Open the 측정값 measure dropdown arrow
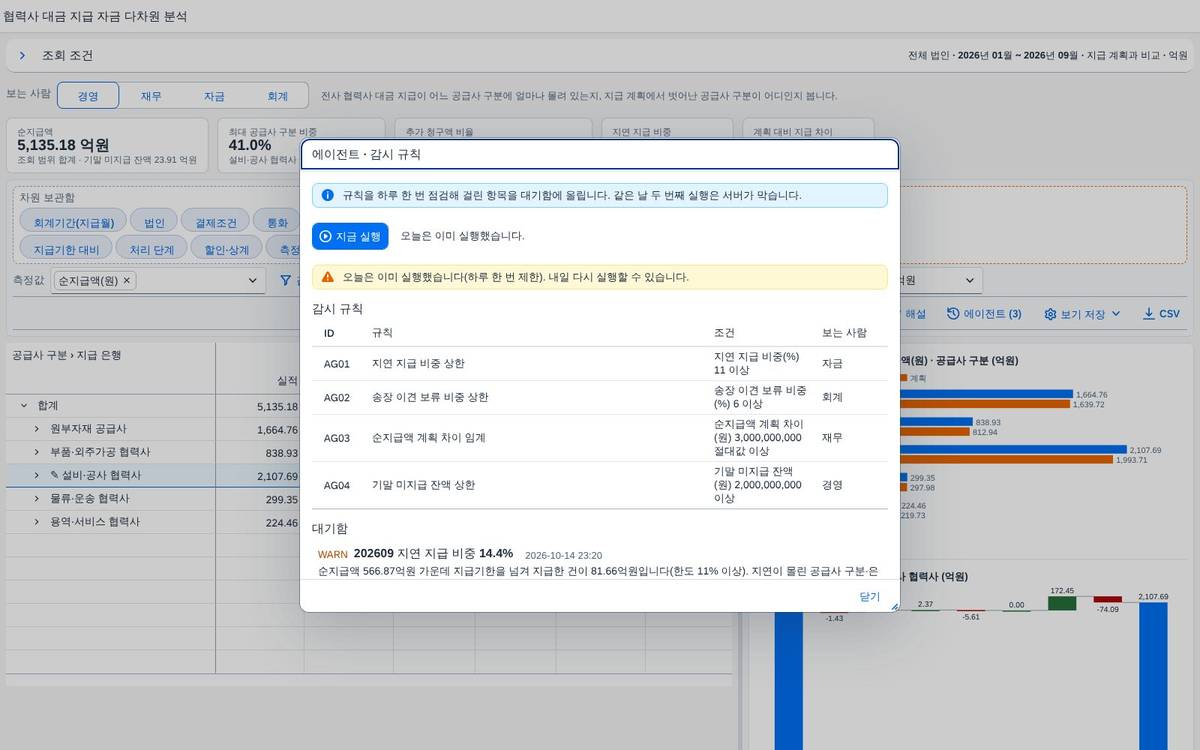This screenshot has width=1200, height=750. [252, 281]
